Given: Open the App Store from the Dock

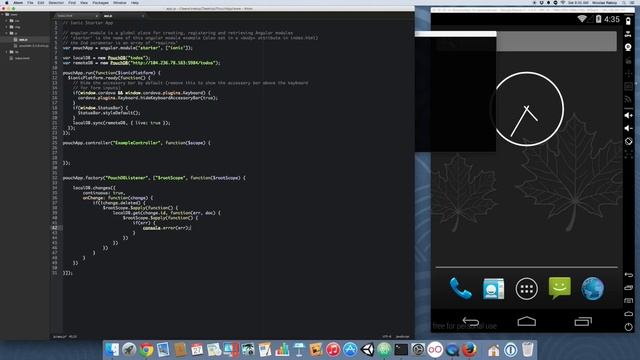Looking at the screenshot, I should [350, 350].
